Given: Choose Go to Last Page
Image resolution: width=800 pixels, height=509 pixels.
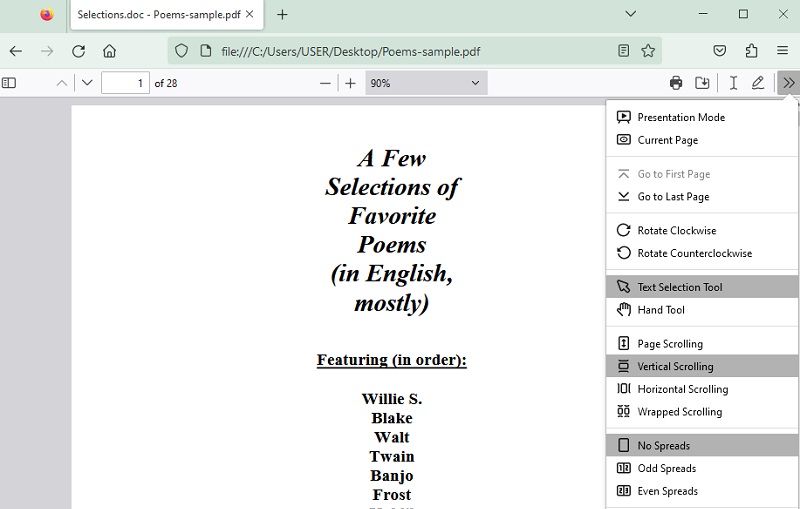Looking at the screenshot, I should [702, 196].
